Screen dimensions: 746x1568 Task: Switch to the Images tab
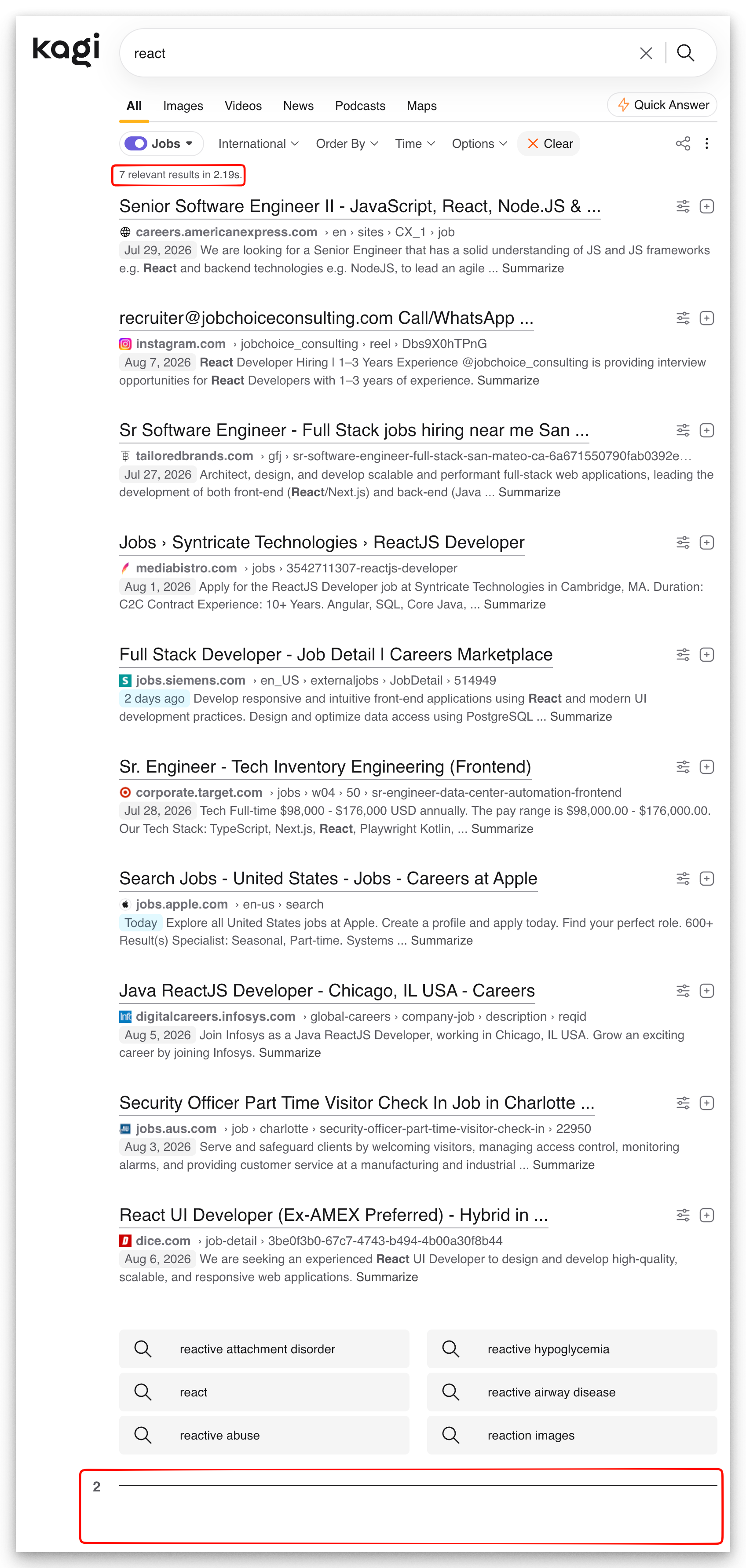pos(183,106)
